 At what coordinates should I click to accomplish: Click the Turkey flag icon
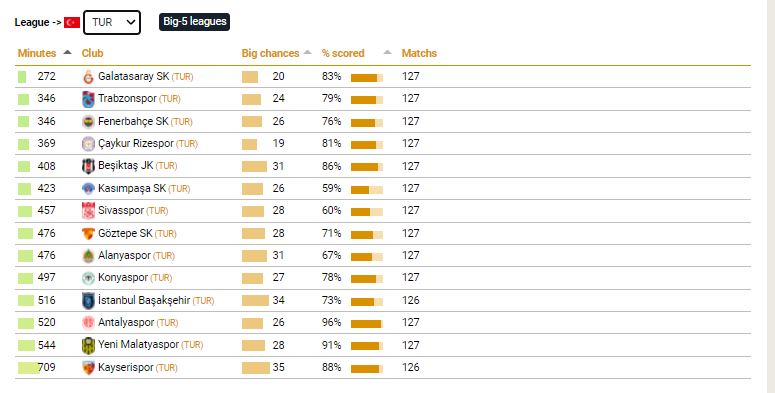[x=72, y=22]
